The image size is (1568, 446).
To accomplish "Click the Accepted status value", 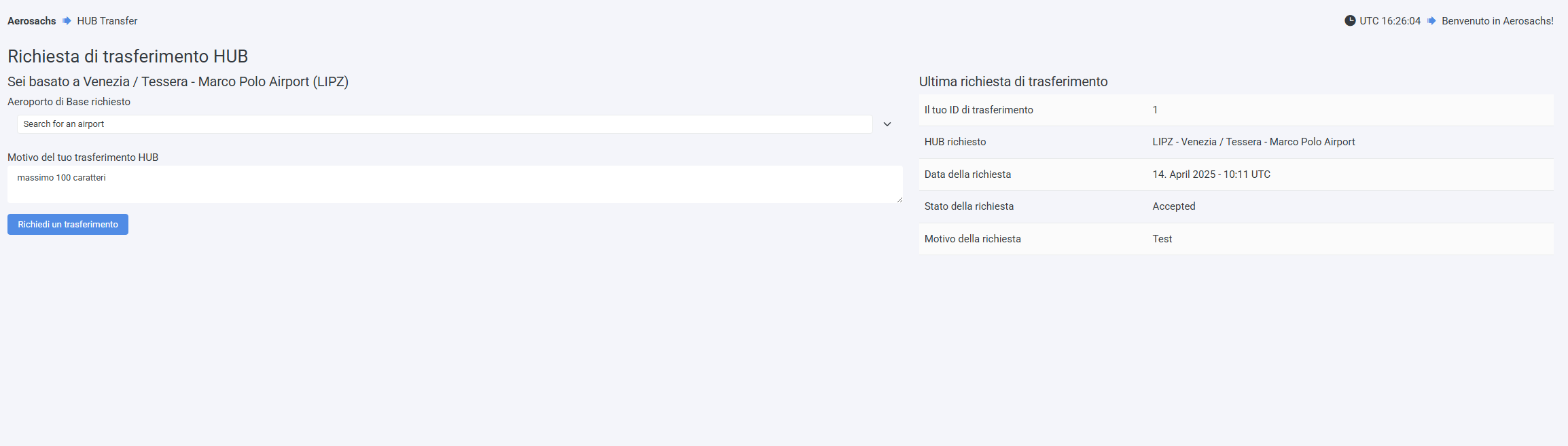I will [1173, 206].
